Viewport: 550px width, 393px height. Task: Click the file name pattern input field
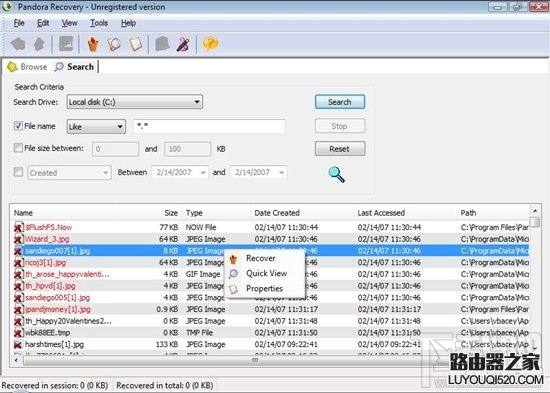209,126
